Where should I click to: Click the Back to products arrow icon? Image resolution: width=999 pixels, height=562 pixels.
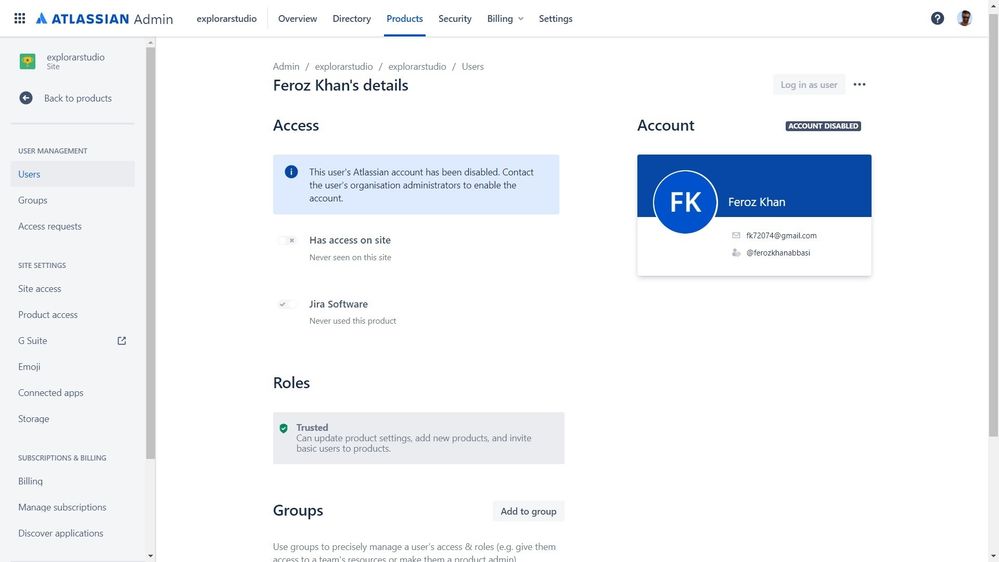(x=25, y=98)
